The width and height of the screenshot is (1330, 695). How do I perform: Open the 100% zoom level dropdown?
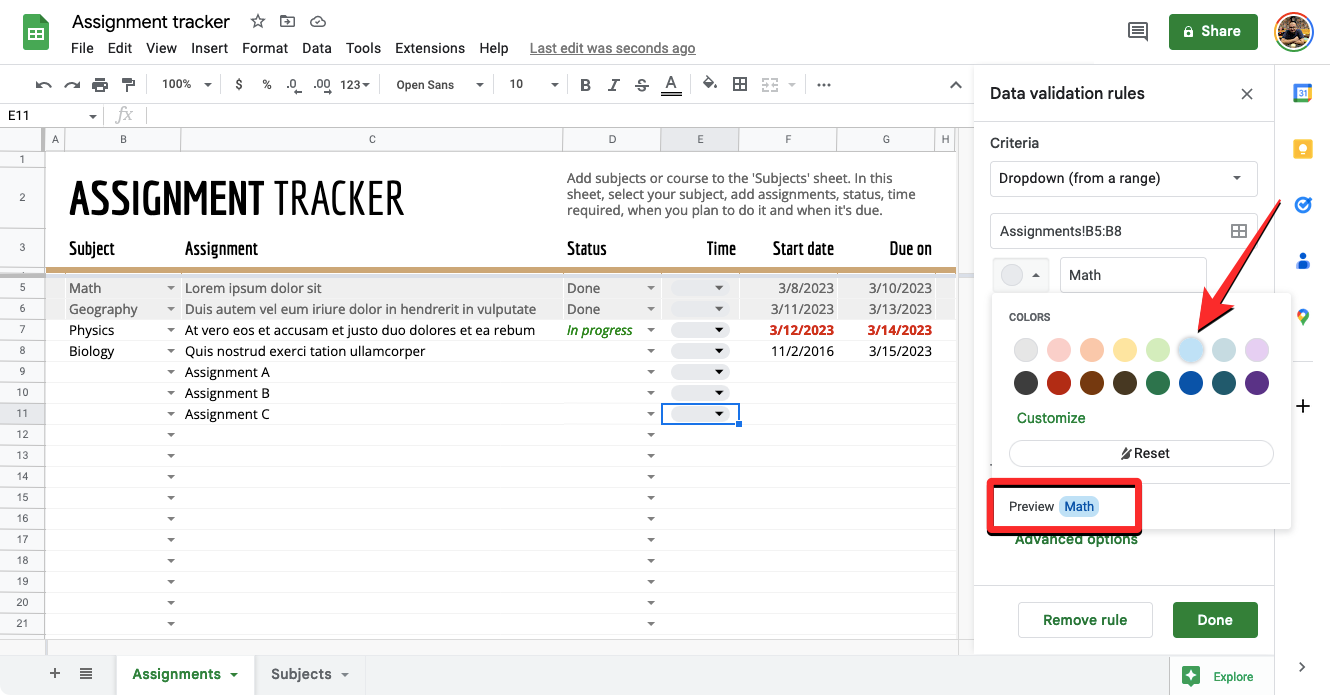point(186,85)
